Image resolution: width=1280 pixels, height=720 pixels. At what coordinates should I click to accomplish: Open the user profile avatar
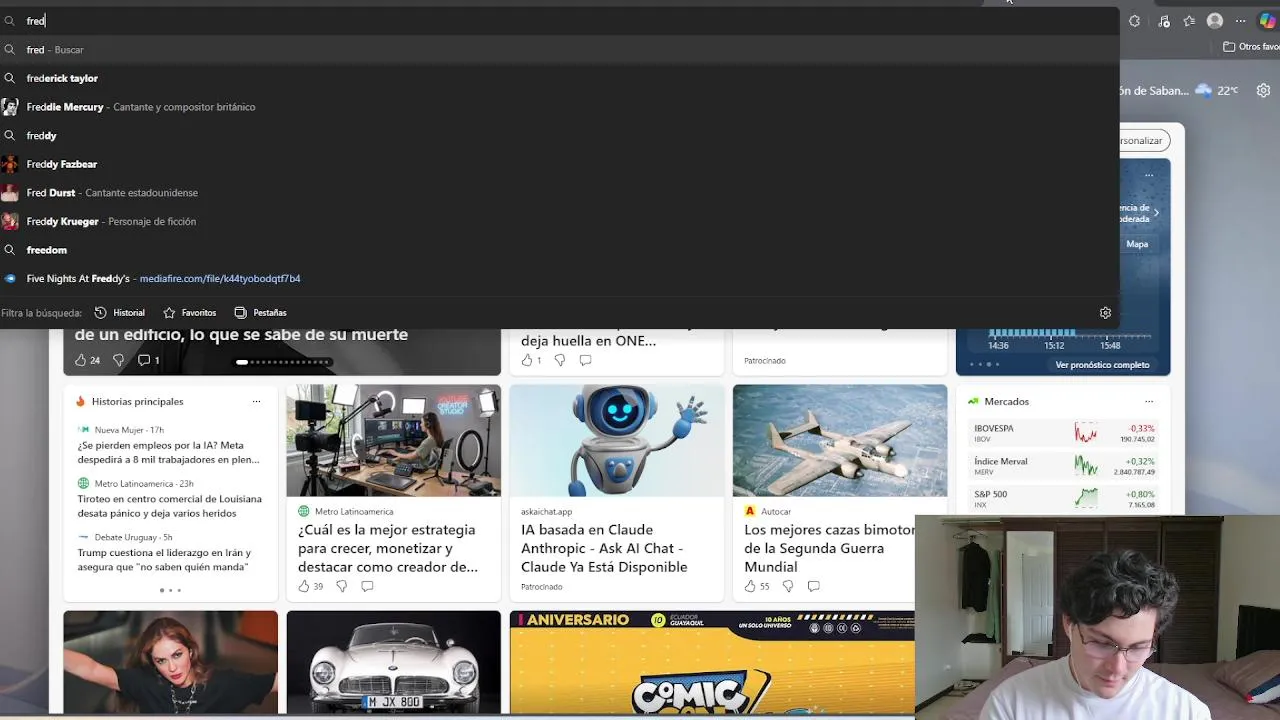coord(1215,21)
